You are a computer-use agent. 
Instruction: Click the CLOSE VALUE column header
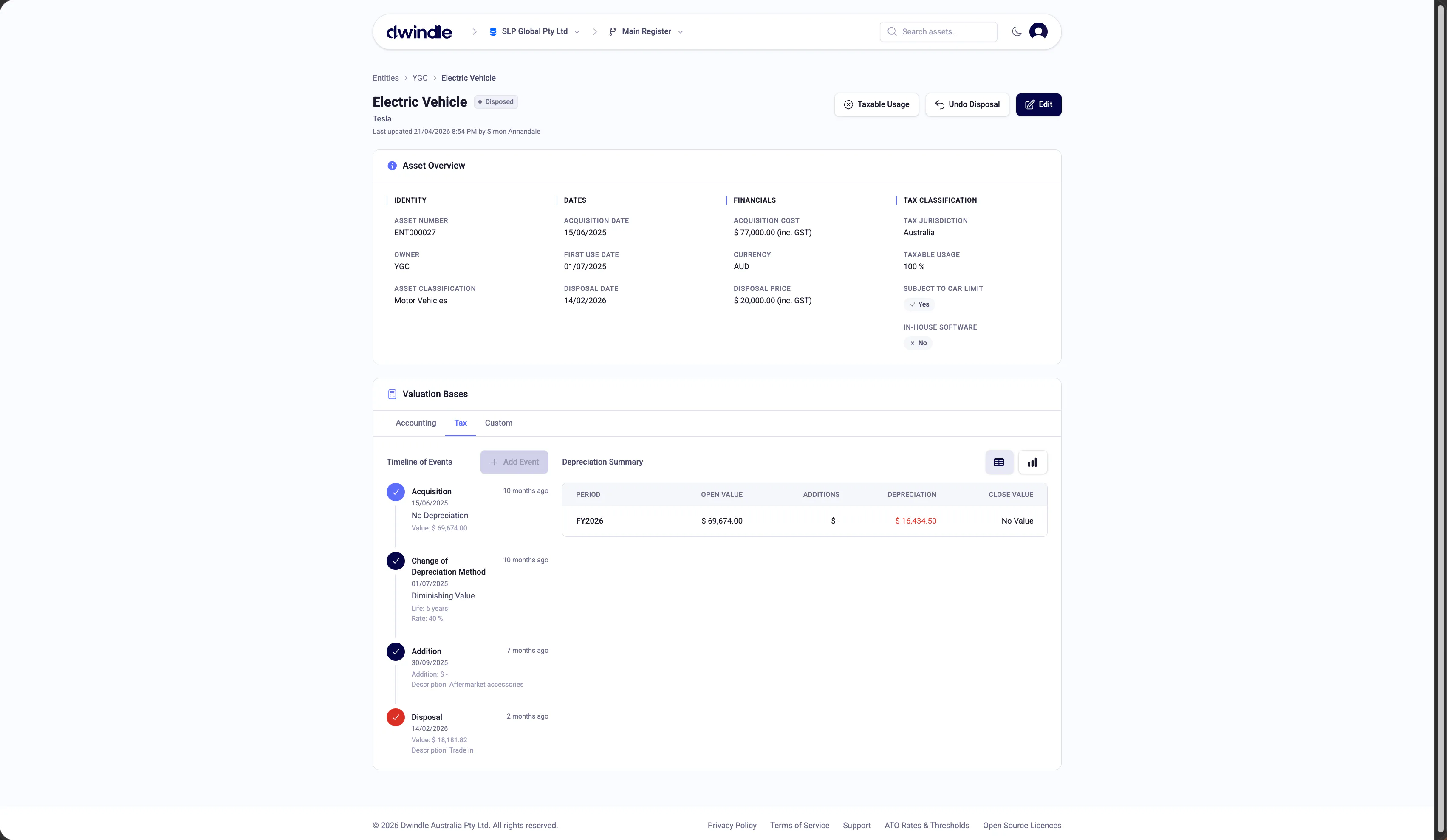click(1011, 495)
